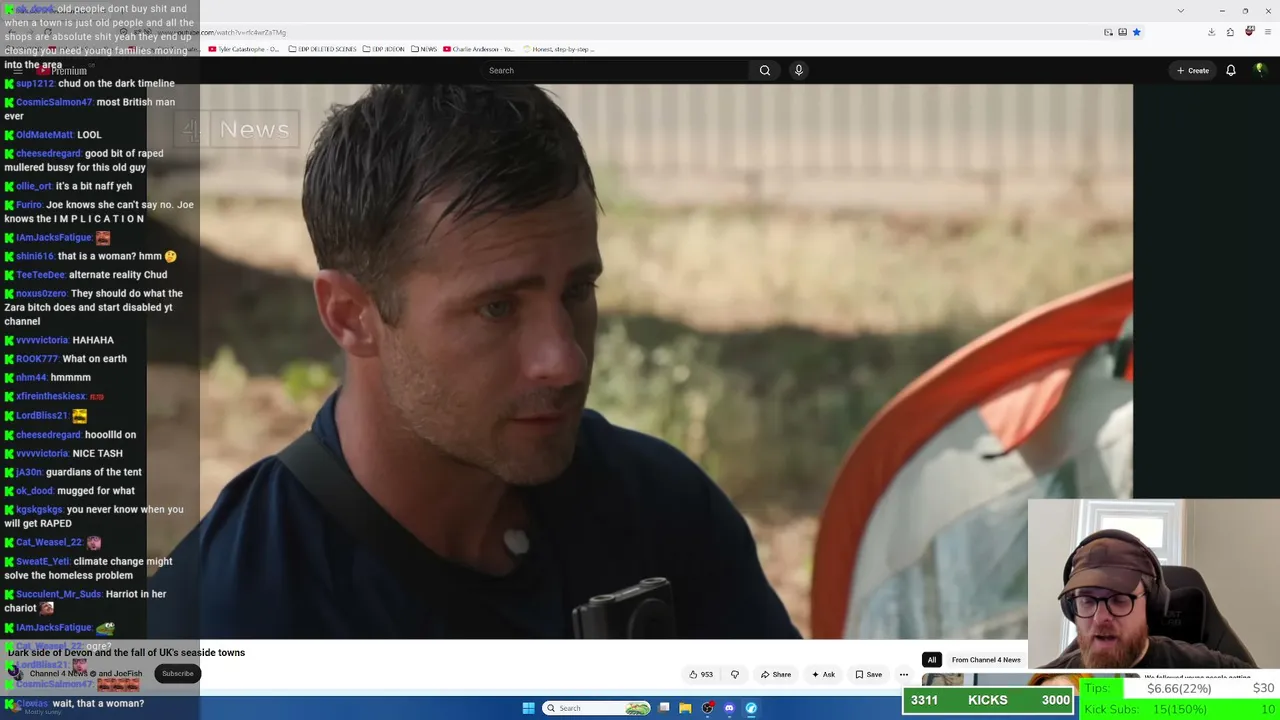Open browser extensions puzzle icon
The width and height of the screenshot is (1280, 720).
click(1230, 32)
